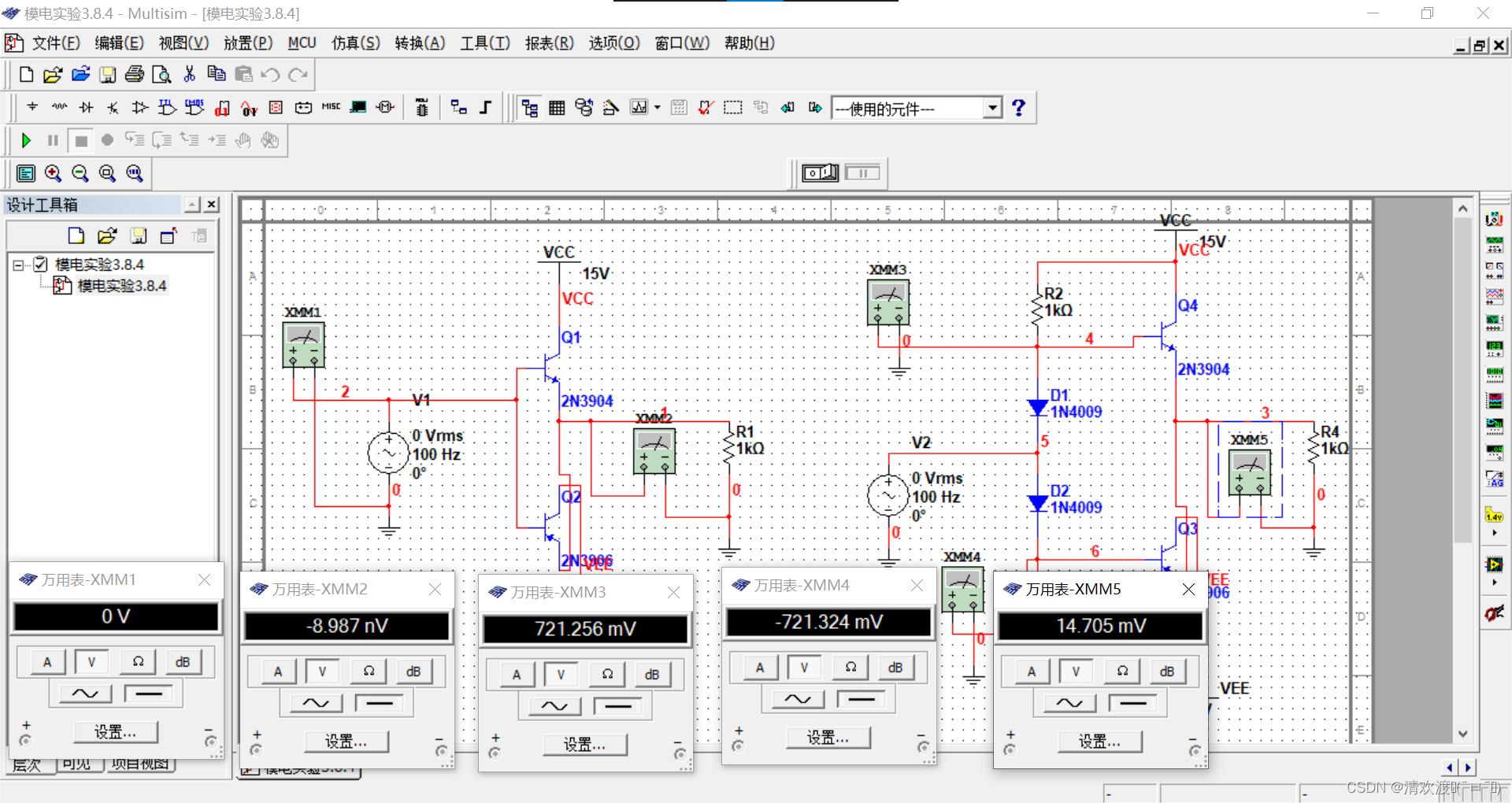Select ohmmeter mode Ω in XMM3

click(x=607, y=674)
